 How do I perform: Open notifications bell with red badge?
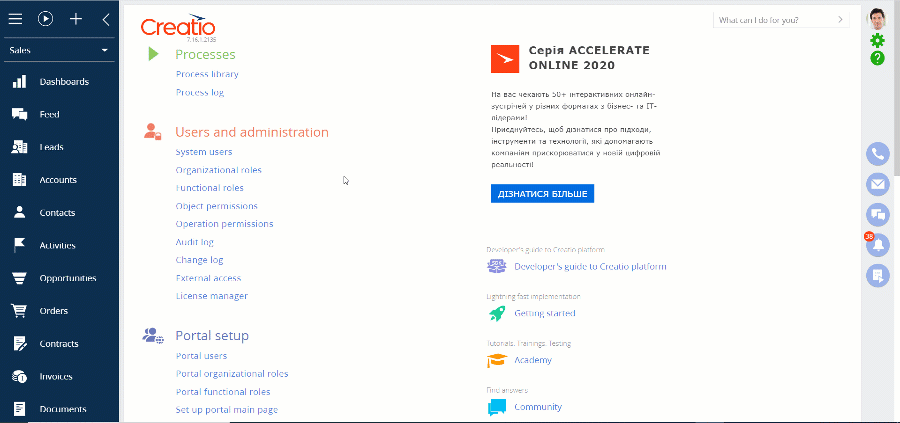[876, 245]
